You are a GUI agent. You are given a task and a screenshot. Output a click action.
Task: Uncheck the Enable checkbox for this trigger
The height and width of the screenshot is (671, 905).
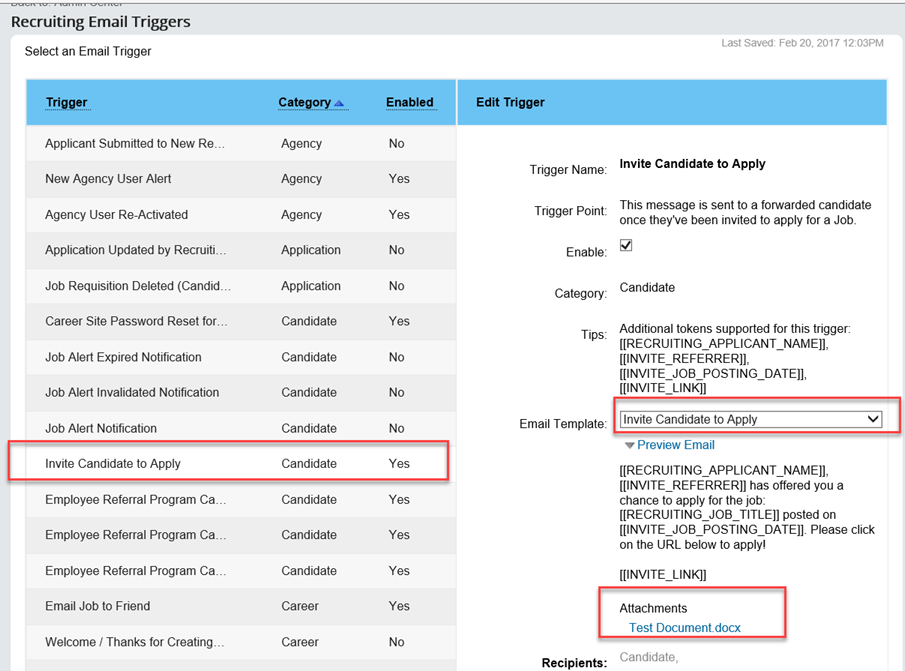click(x=626, y=245)
